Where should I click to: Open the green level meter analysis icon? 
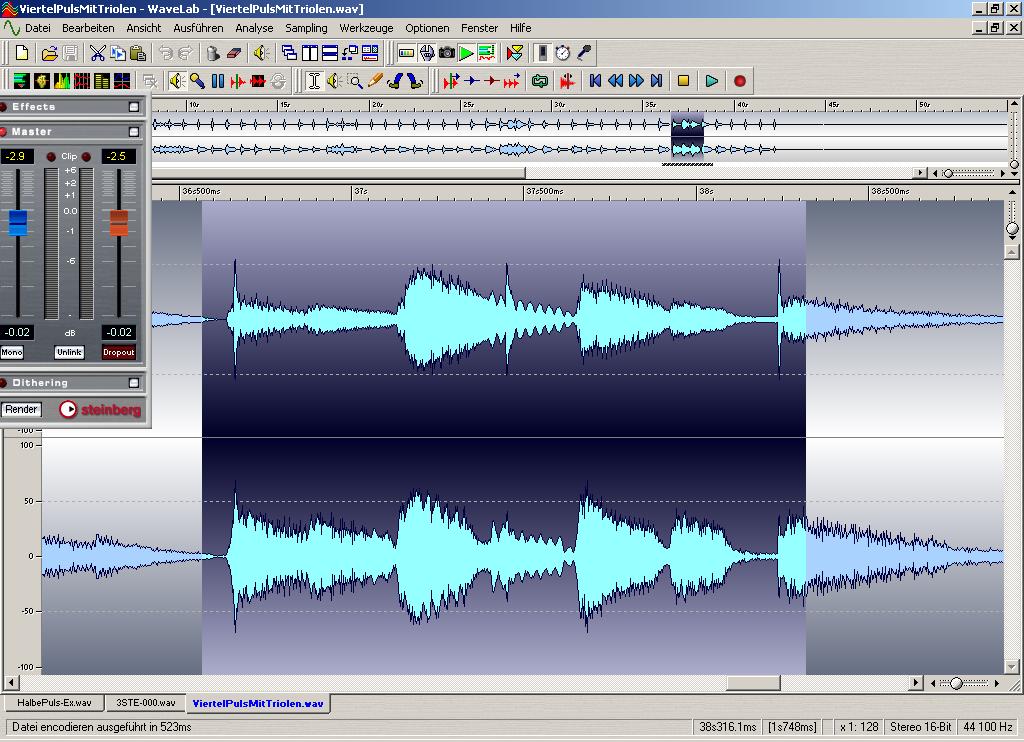tap(22, 81)
